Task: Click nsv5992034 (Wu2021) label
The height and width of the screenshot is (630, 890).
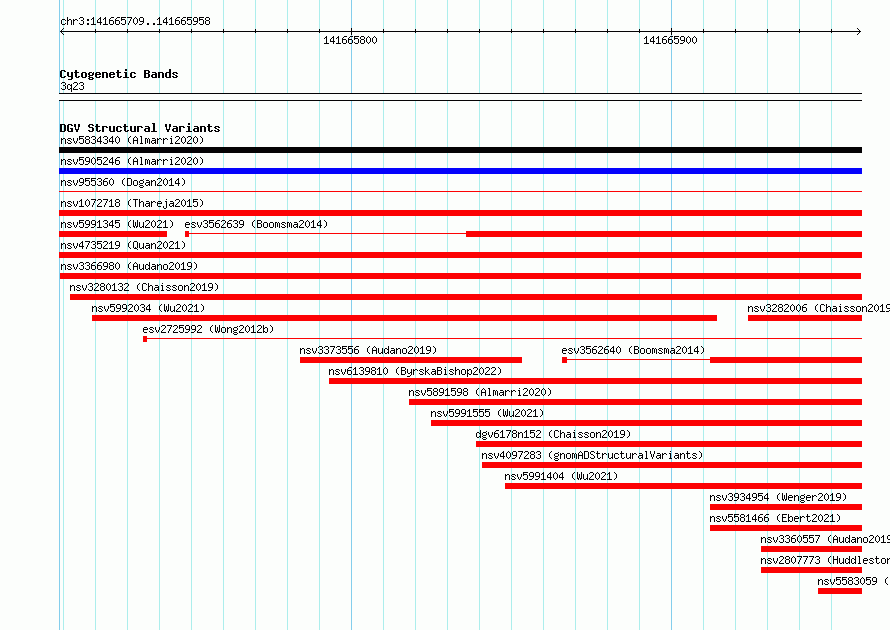Action: (148, 308)
